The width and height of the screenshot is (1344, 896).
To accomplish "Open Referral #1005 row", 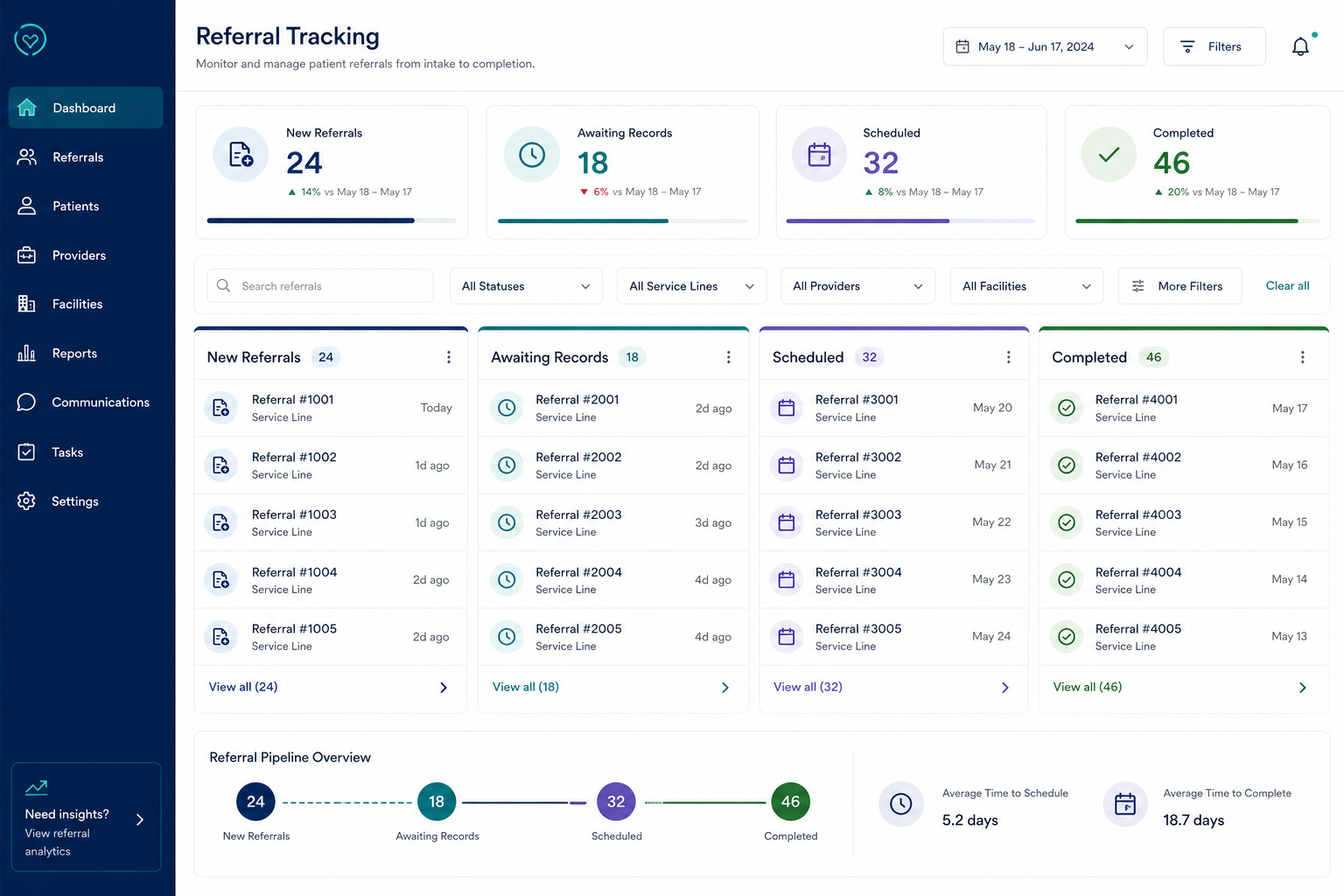I will pyautogui.click(x=331, y=637).
